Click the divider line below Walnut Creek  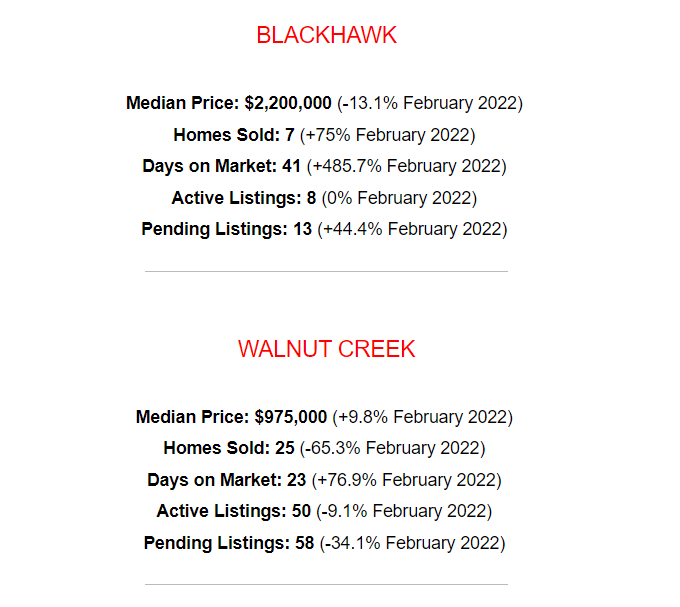[x=326, y=584]
